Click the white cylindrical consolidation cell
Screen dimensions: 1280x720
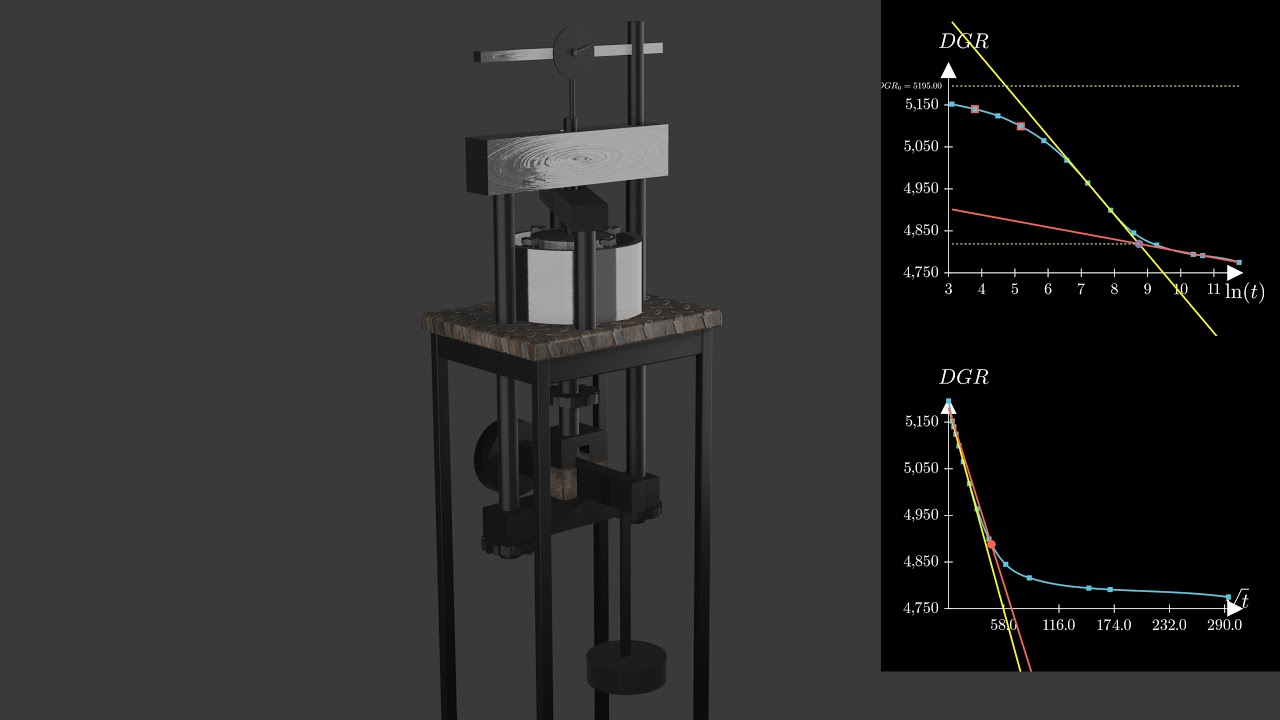(578, 279)
